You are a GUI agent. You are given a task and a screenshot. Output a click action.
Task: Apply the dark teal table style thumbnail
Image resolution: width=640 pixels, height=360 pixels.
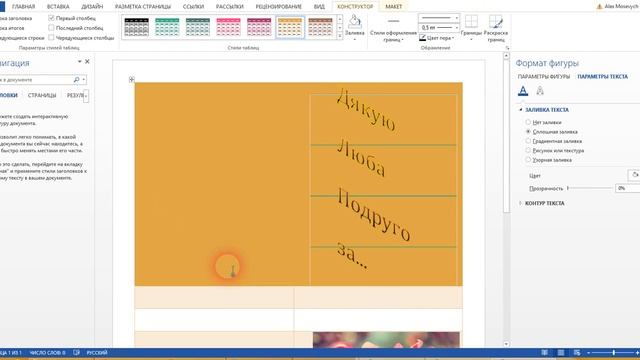198,27
